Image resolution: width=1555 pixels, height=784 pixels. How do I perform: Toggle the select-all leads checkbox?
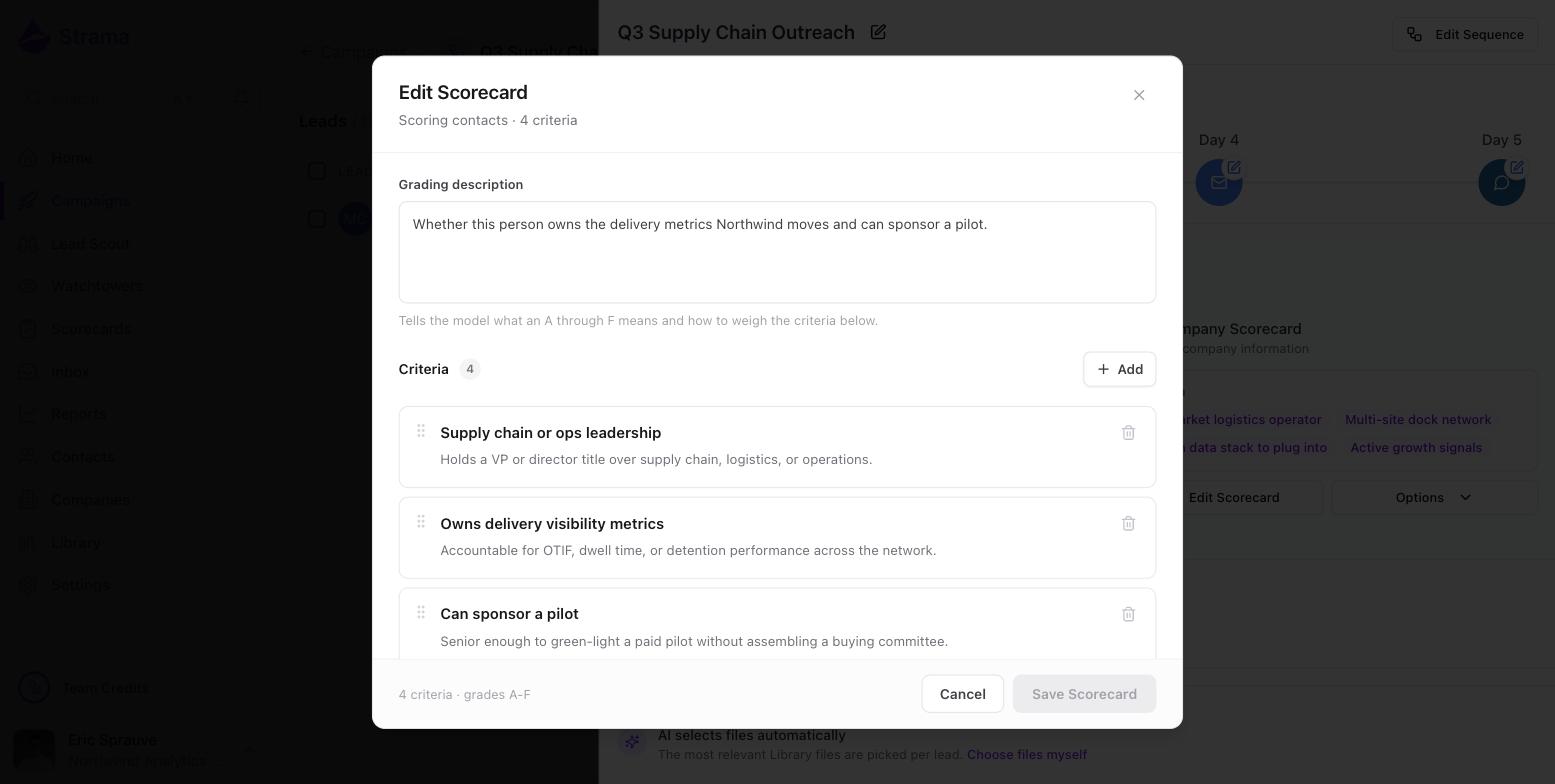tap(317, 171)
